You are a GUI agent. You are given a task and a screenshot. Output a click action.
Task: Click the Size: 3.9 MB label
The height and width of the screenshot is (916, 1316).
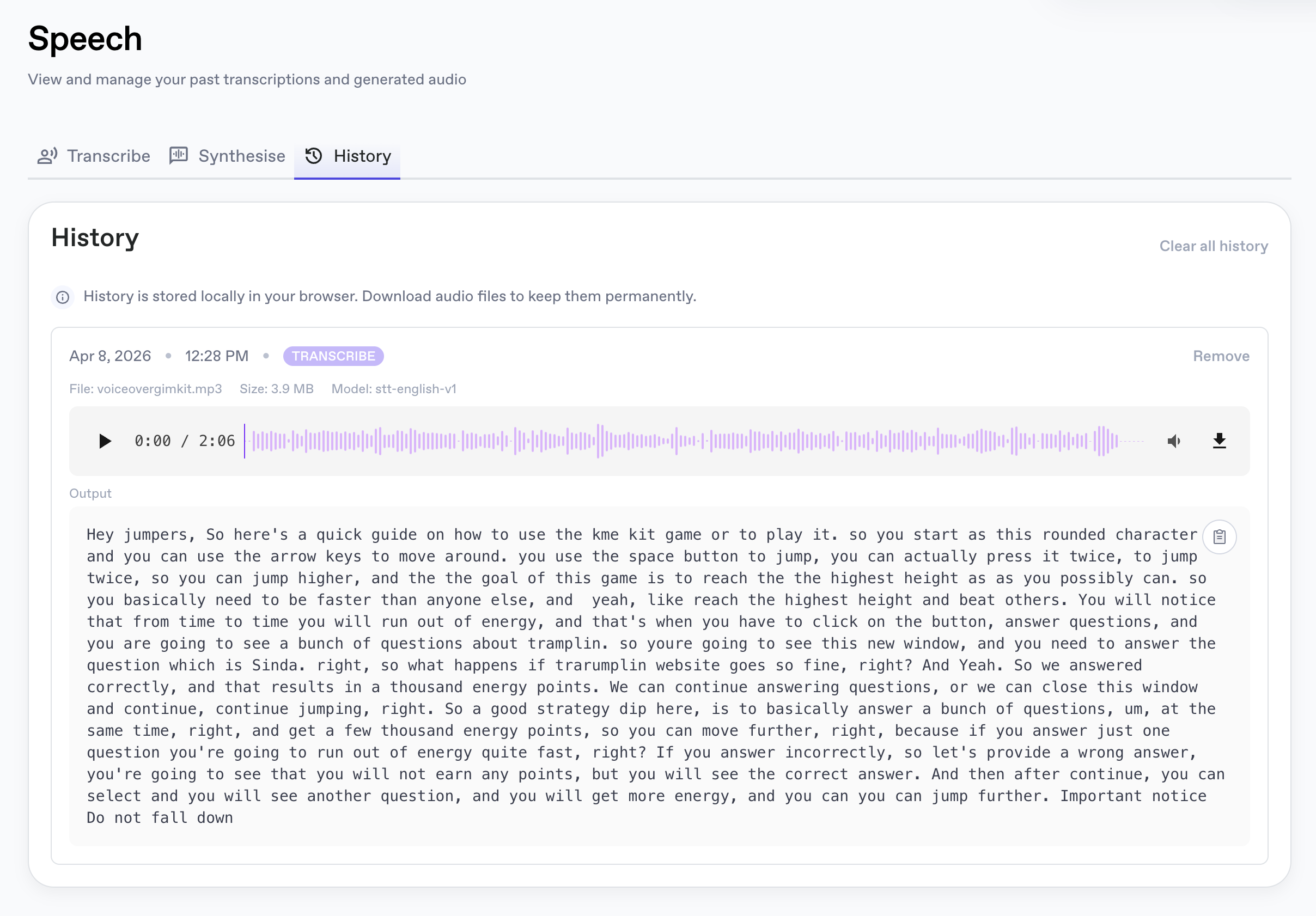(x=276, y=389)
